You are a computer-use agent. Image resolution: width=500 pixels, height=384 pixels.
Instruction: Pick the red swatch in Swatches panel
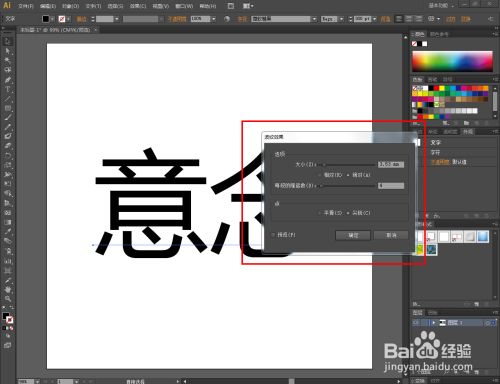click(436, 88)
